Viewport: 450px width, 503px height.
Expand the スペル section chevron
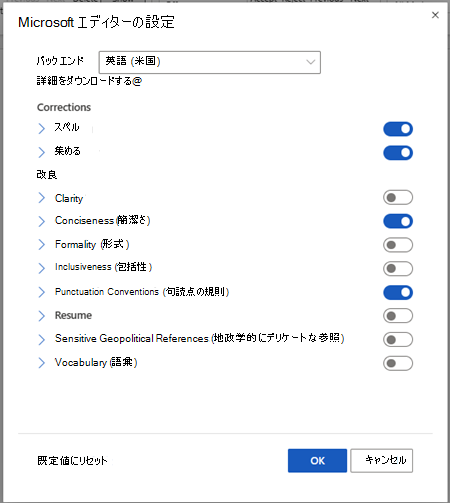pyautogui.click(x=41, y=128)
